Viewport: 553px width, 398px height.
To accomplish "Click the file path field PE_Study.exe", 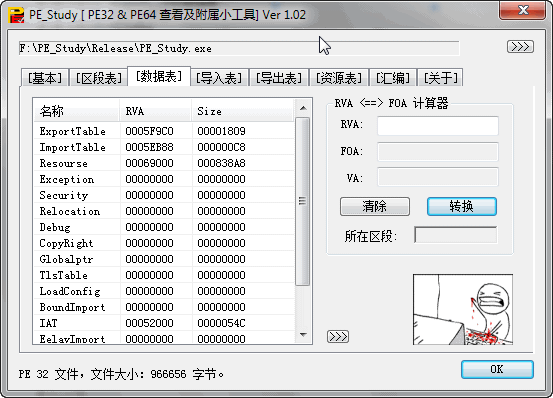I will pyautogui.click(x=239, y=48).
